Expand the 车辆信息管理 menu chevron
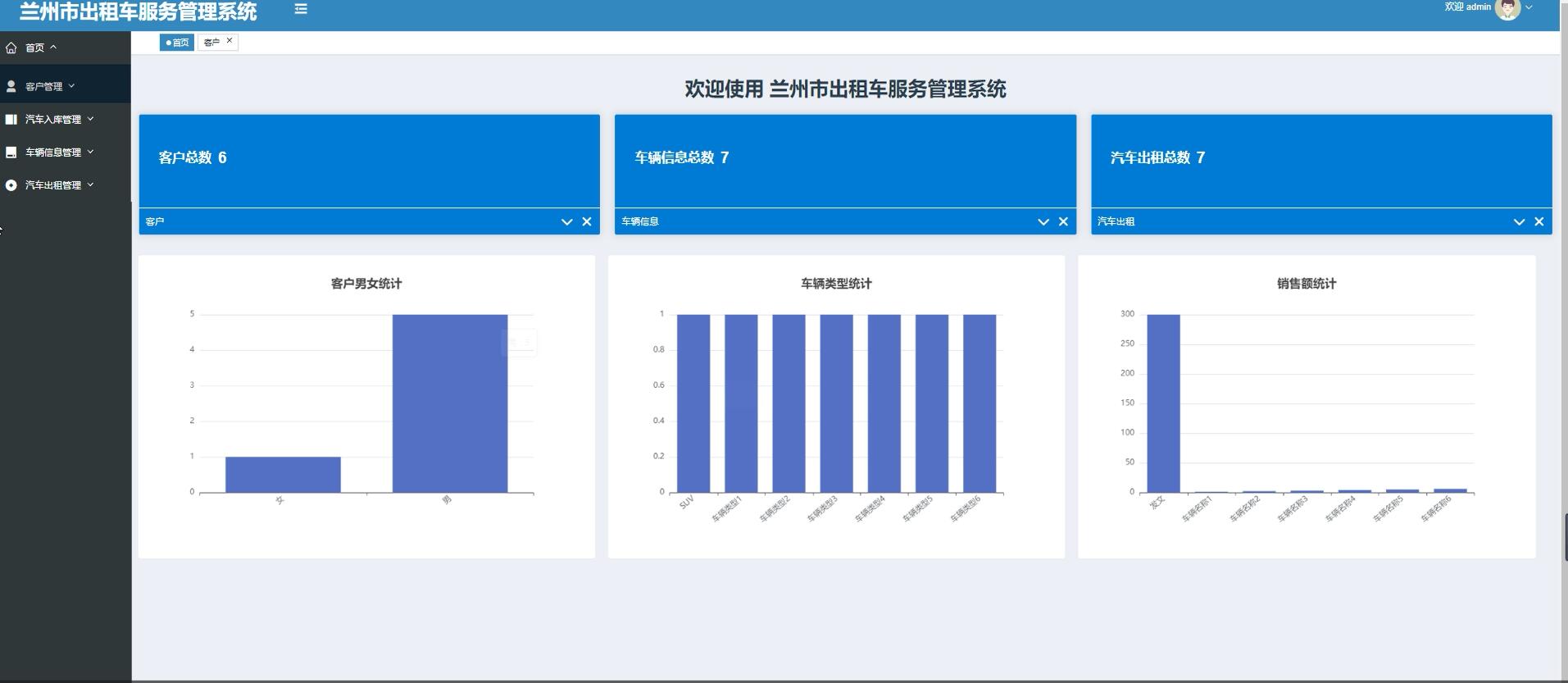 pyautogui.click(x=90, y=152)
